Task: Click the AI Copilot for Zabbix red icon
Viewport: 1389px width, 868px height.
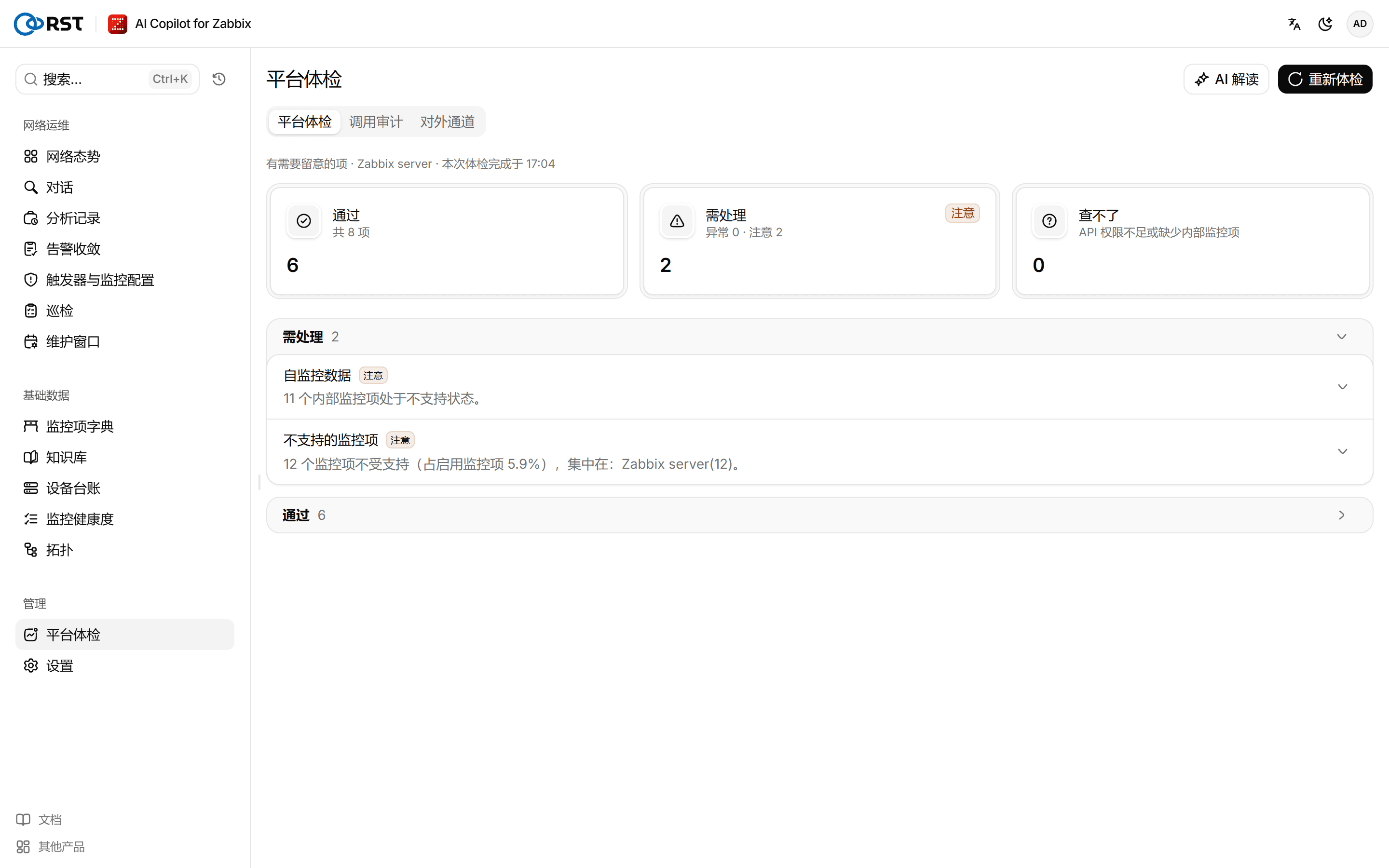Action: (118, 24)
